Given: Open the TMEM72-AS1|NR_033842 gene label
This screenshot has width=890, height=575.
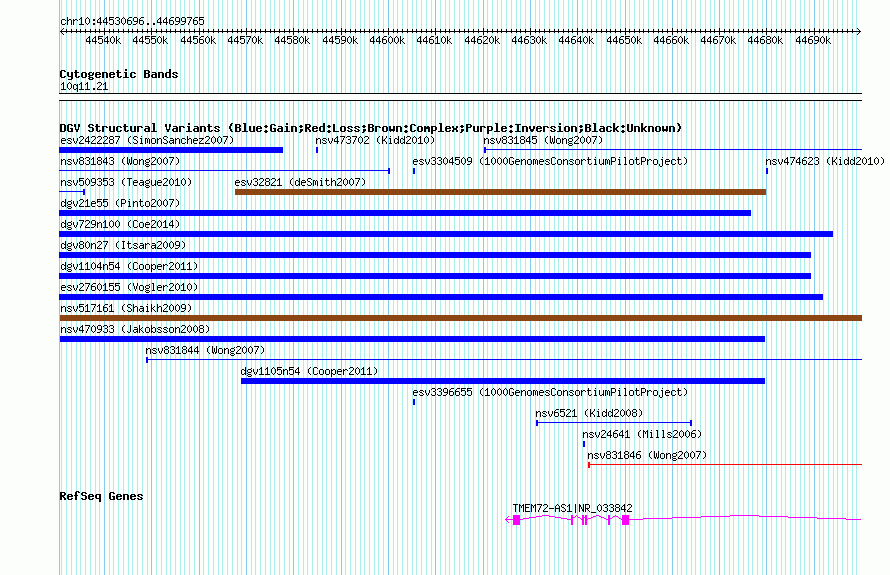Looking at the screenshot, I should [x=572, y=509].
